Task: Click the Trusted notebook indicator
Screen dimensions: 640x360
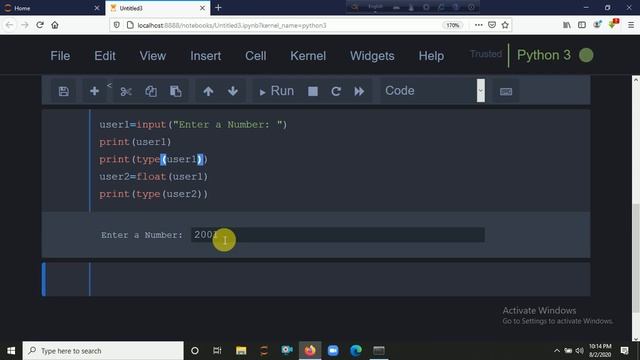Action: click(486, 54)
